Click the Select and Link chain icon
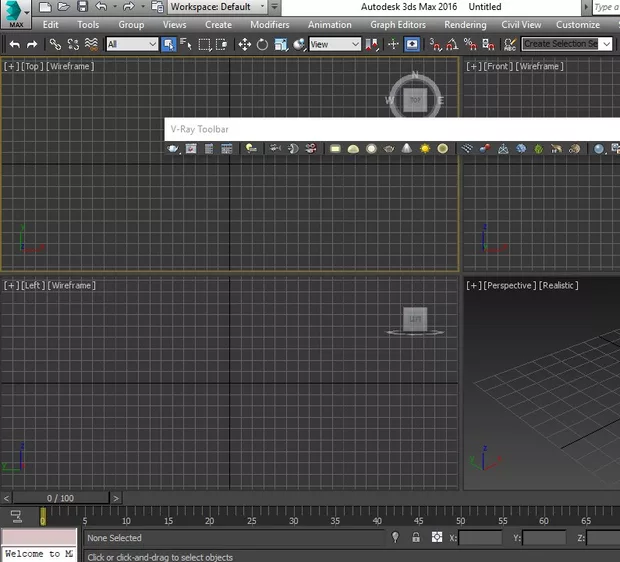The width and height of the screenshot is (620, 562). coord(55,45)
